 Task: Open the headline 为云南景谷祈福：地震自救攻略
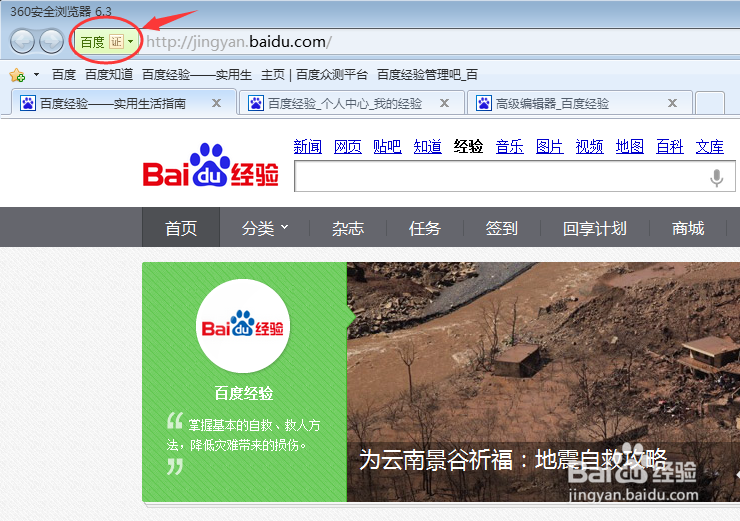click(513, 460)
